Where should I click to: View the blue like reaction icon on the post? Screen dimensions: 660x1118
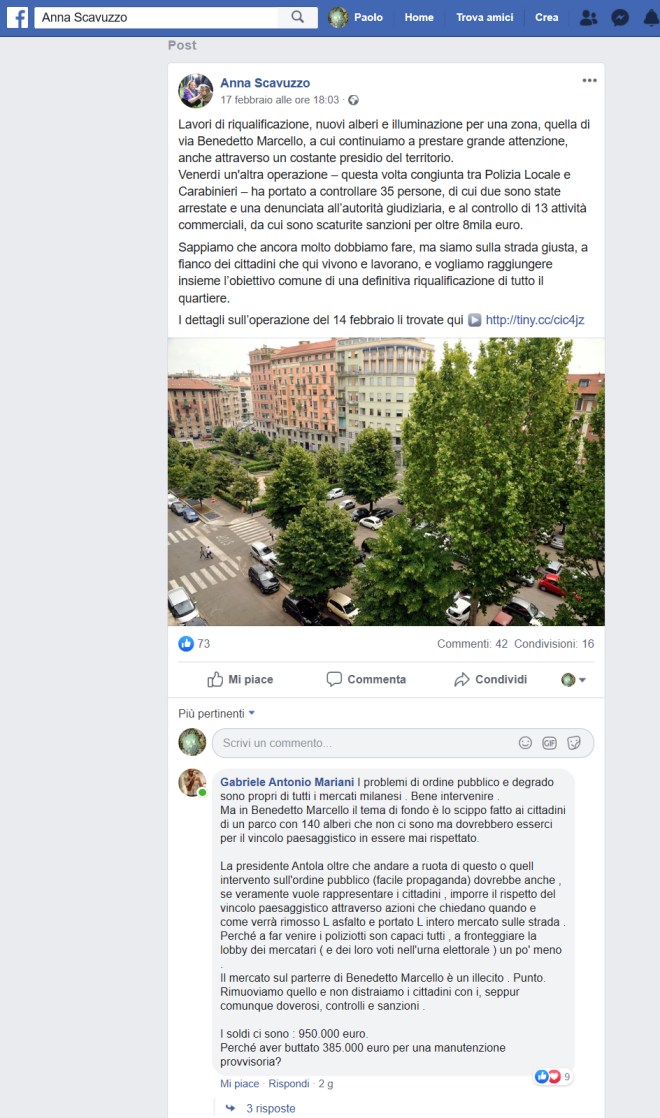click(186, 644)
